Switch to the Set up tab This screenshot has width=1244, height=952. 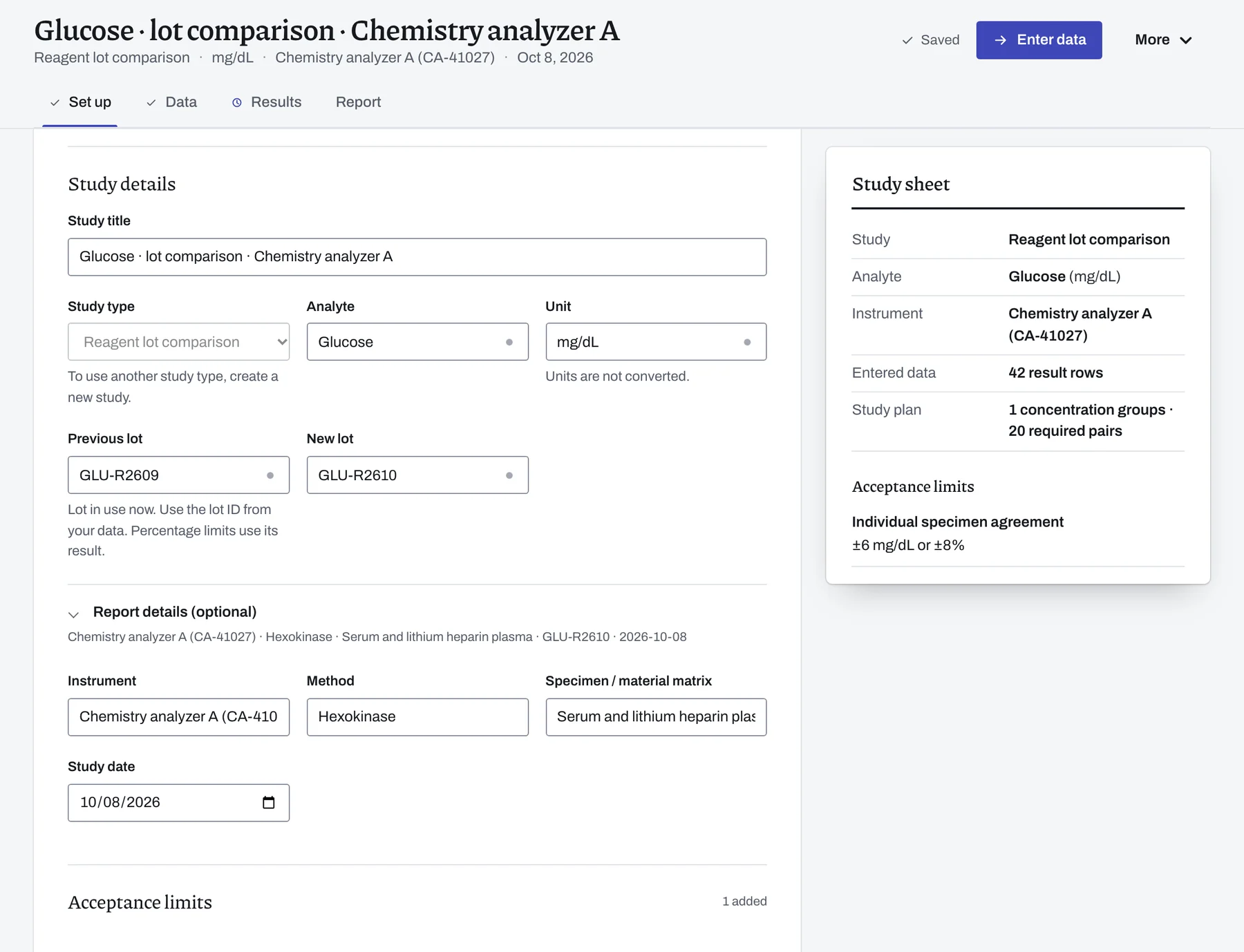click(80, 102)
